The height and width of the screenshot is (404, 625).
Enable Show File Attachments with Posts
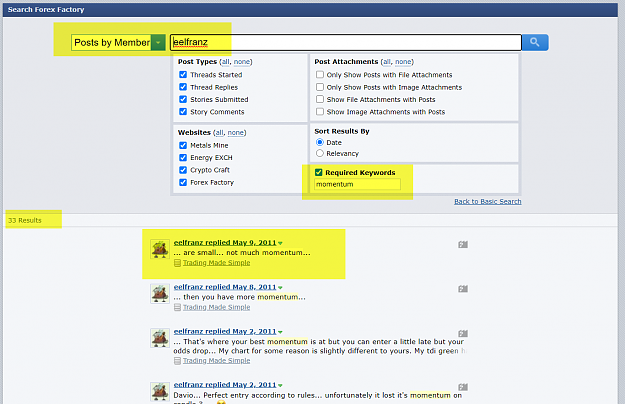[320, 99]
